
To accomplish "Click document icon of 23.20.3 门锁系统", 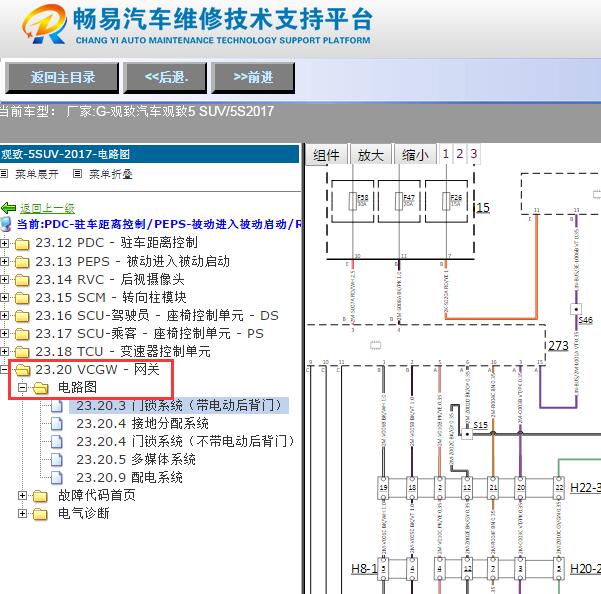I will click(x=57, y=405).
